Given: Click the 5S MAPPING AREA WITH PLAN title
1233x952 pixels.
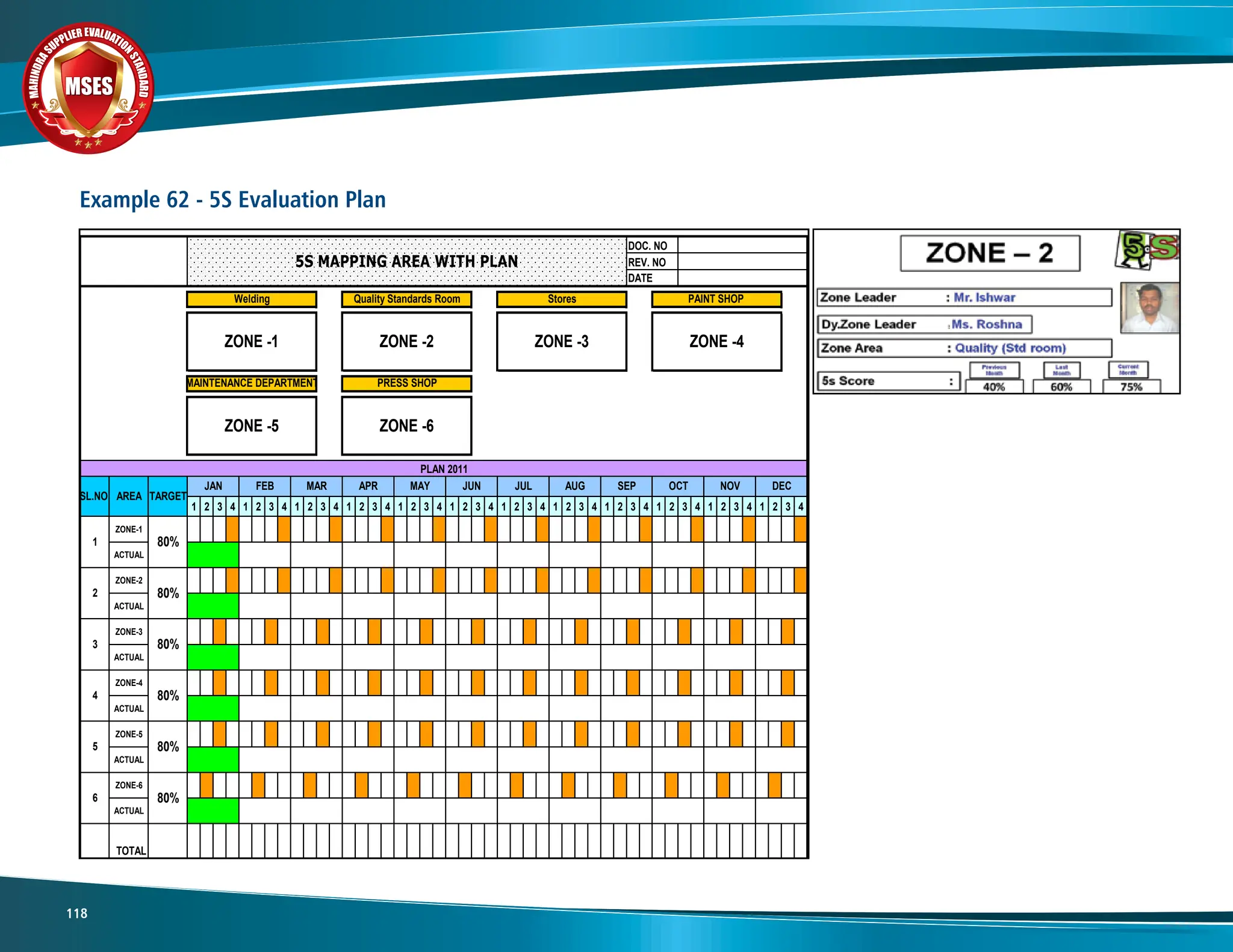Looking at the screenshot, I should (406, 261).
